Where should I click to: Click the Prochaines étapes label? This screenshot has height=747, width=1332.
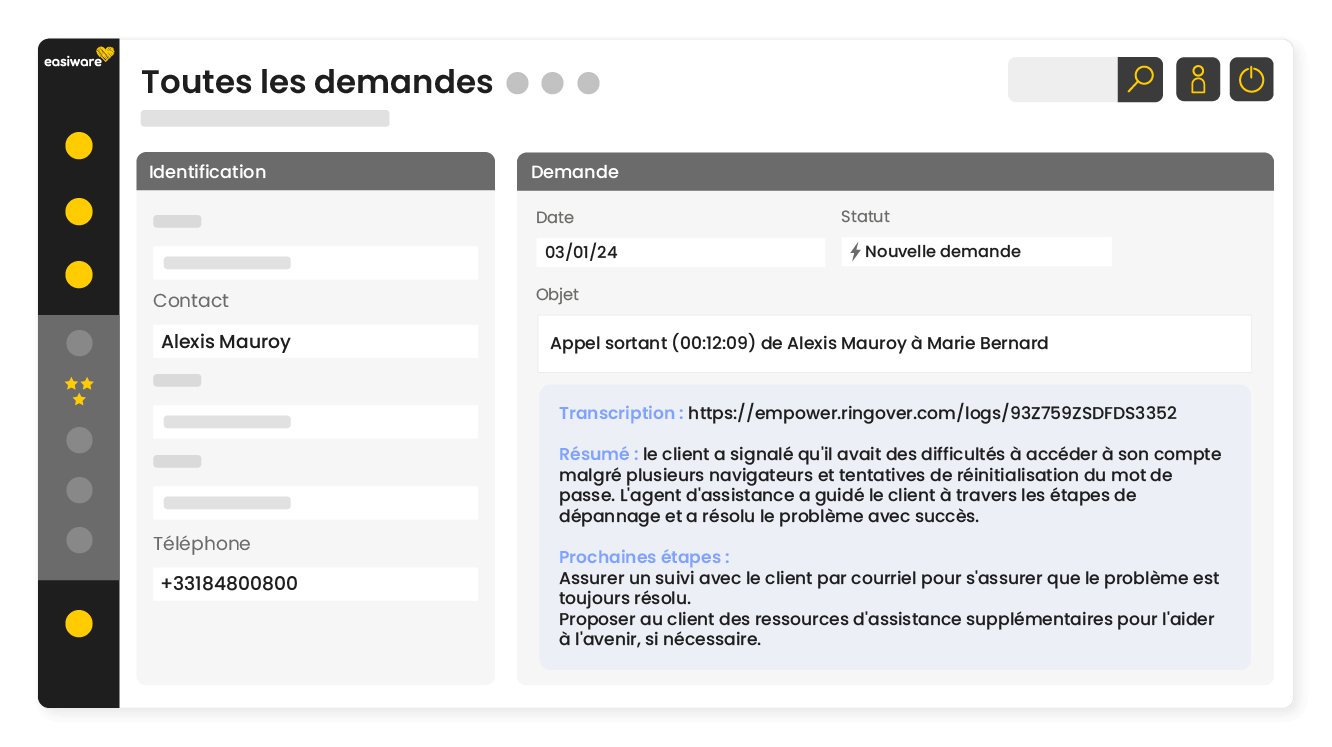pyautogui.click(x=643, y=557)
